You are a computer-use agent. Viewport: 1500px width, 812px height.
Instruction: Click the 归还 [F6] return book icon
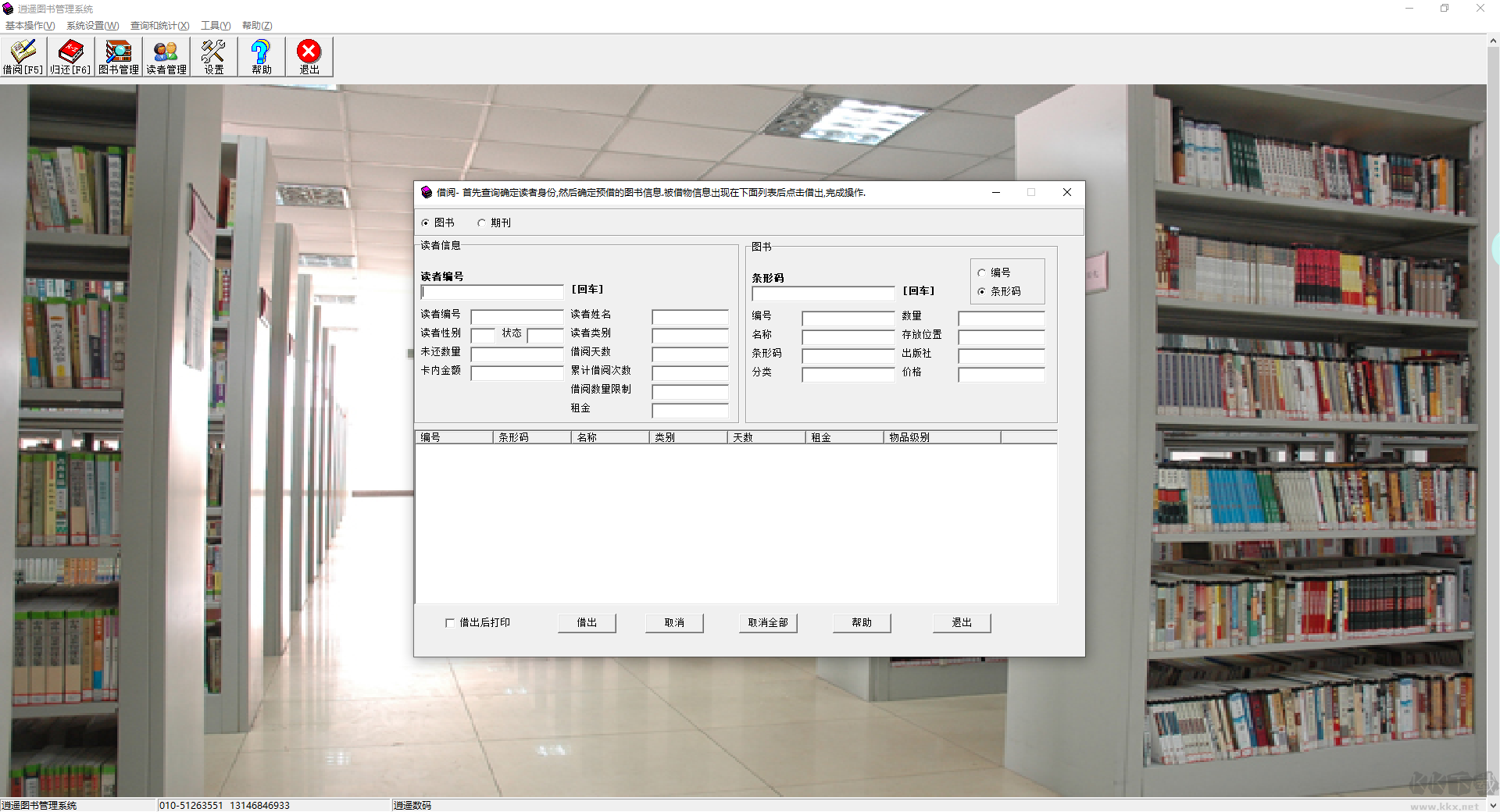pos(71,57)
